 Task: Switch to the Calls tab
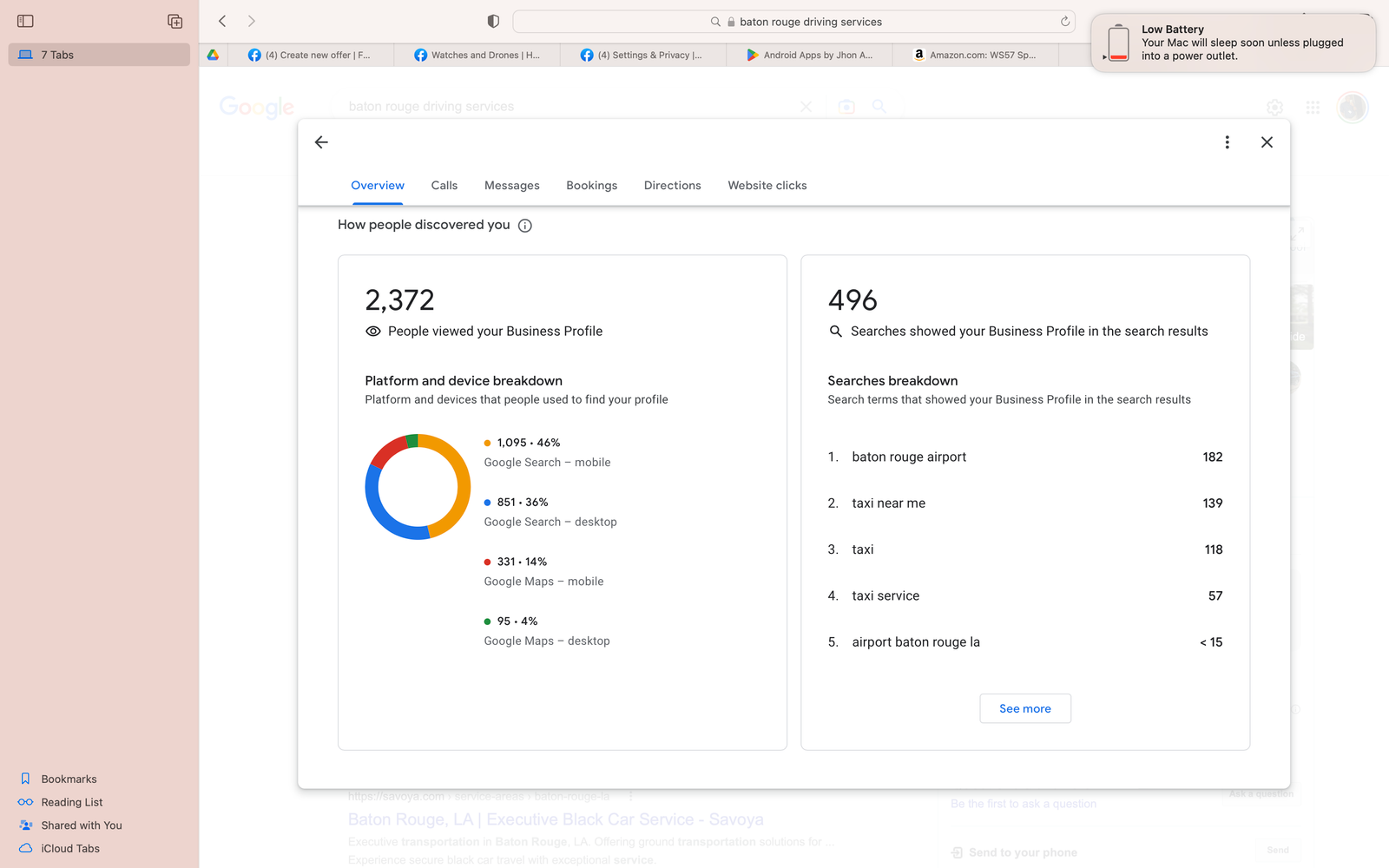[x=444, y=186]
